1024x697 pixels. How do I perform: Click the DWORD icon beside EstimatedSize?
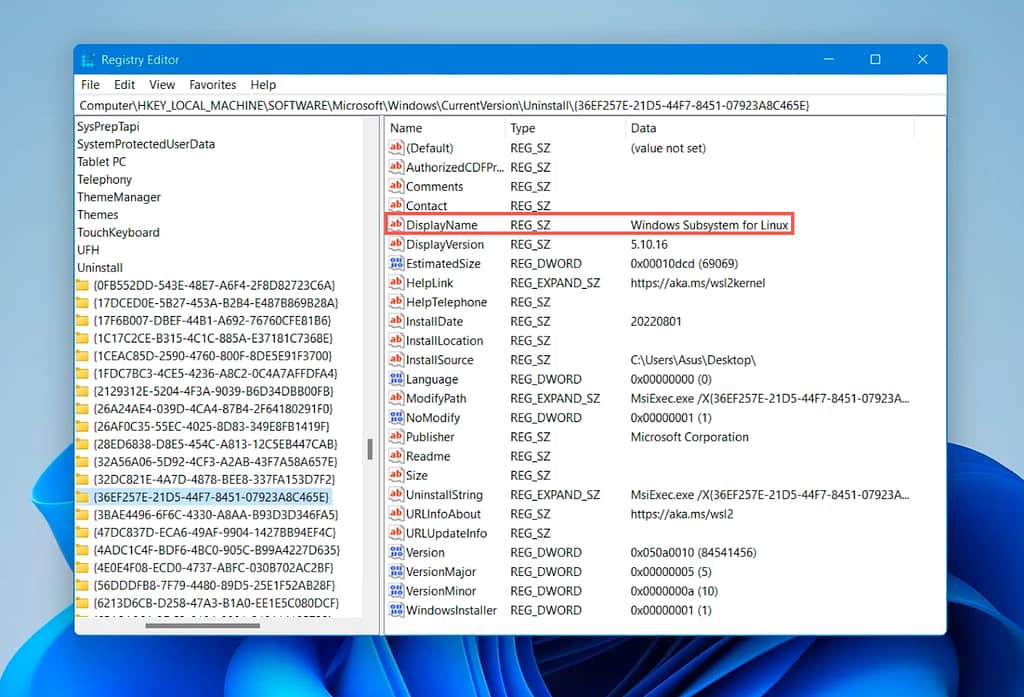[396, 263]
